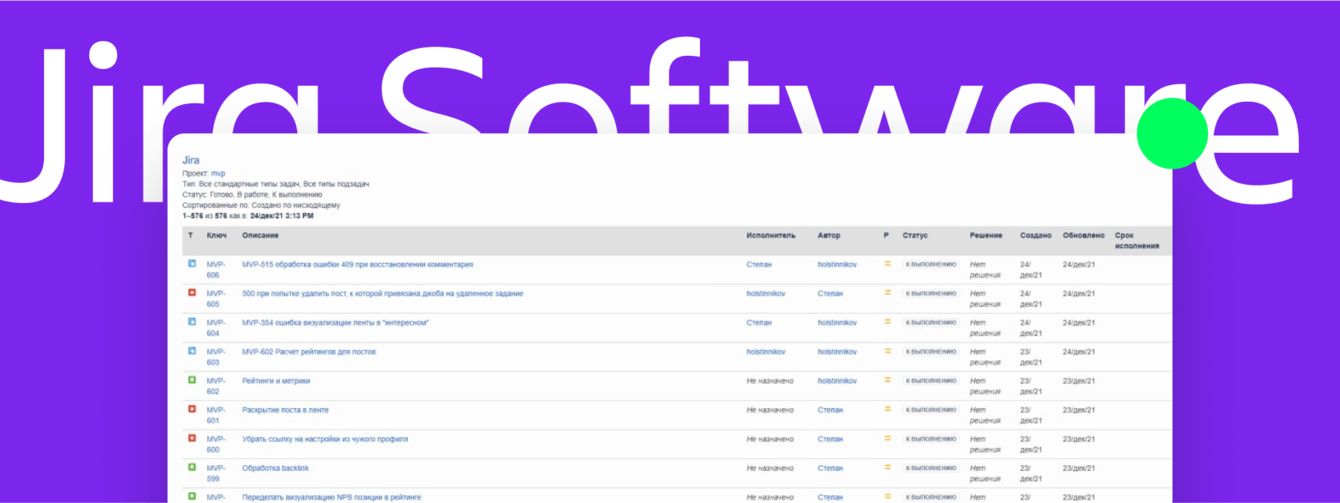Open the mvp project link

(218, 173)
